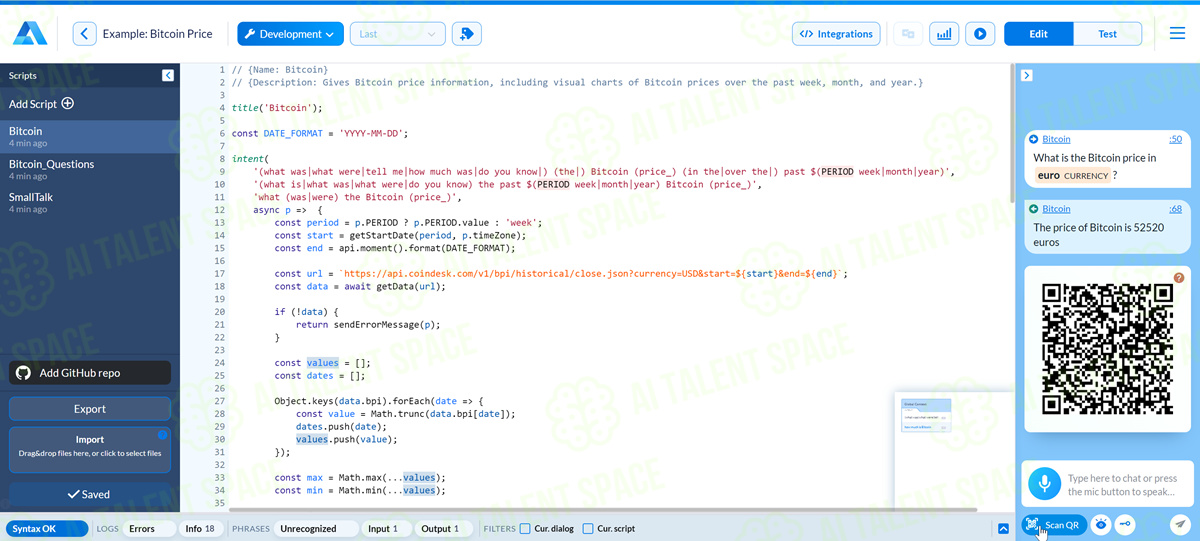Switch to Edit mode
Image resolution: width=1200 pixels, height=541 pixels.
pos(1038,34)
